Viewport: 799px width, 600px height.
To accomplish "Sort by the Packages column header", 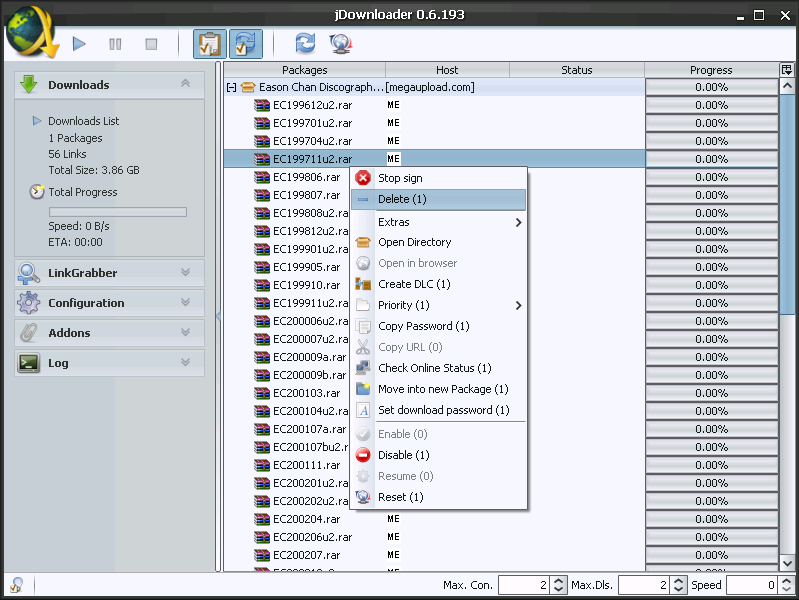I will (305, 70).
